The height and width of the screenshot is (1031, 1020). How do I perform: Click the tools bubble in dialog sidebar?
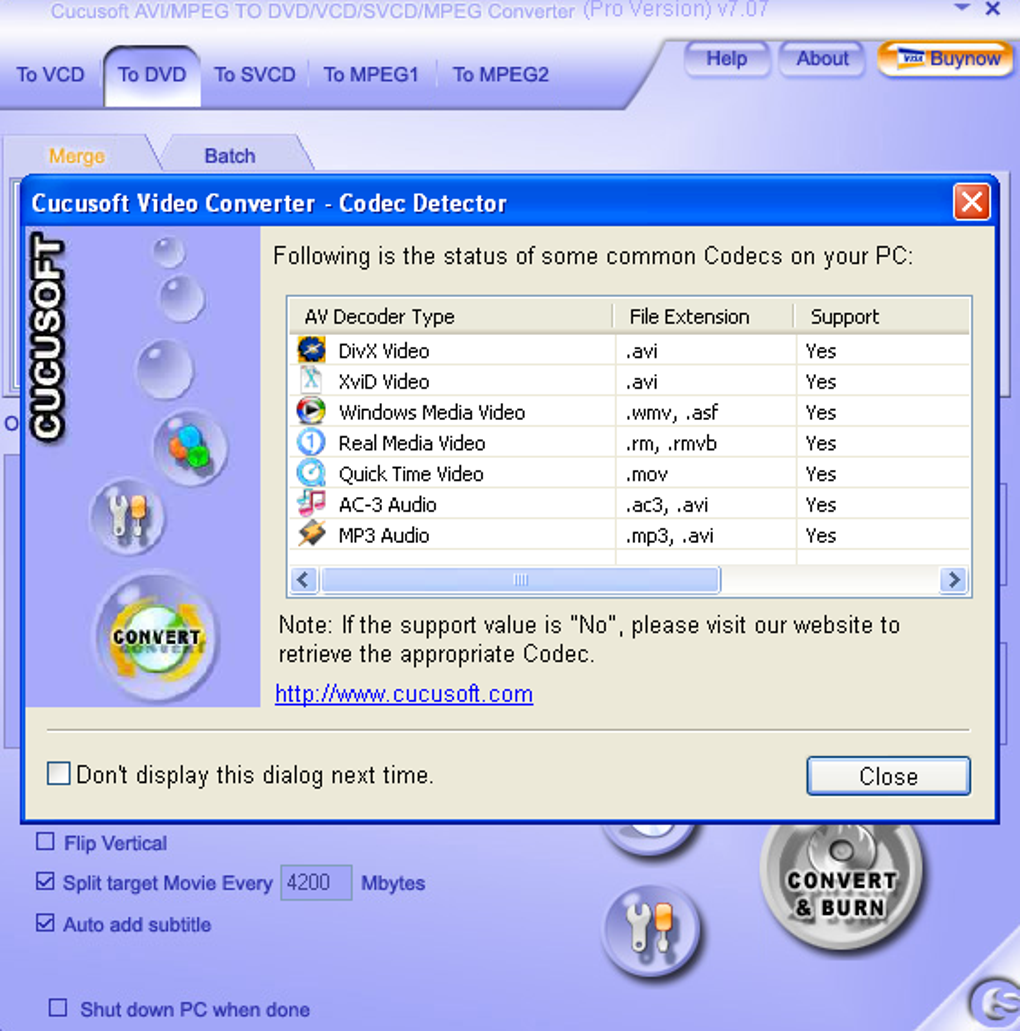[x=128, y=516]
